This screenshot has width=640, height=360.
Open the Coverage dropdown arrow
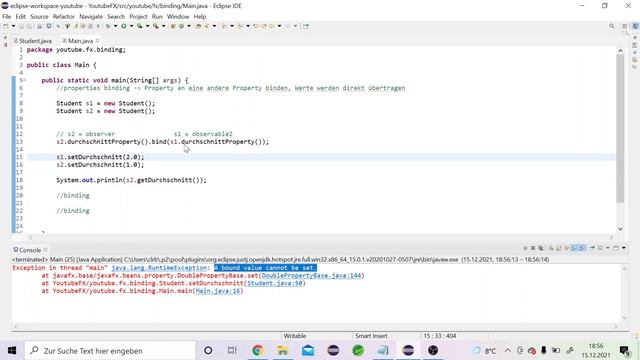[147, 26]
